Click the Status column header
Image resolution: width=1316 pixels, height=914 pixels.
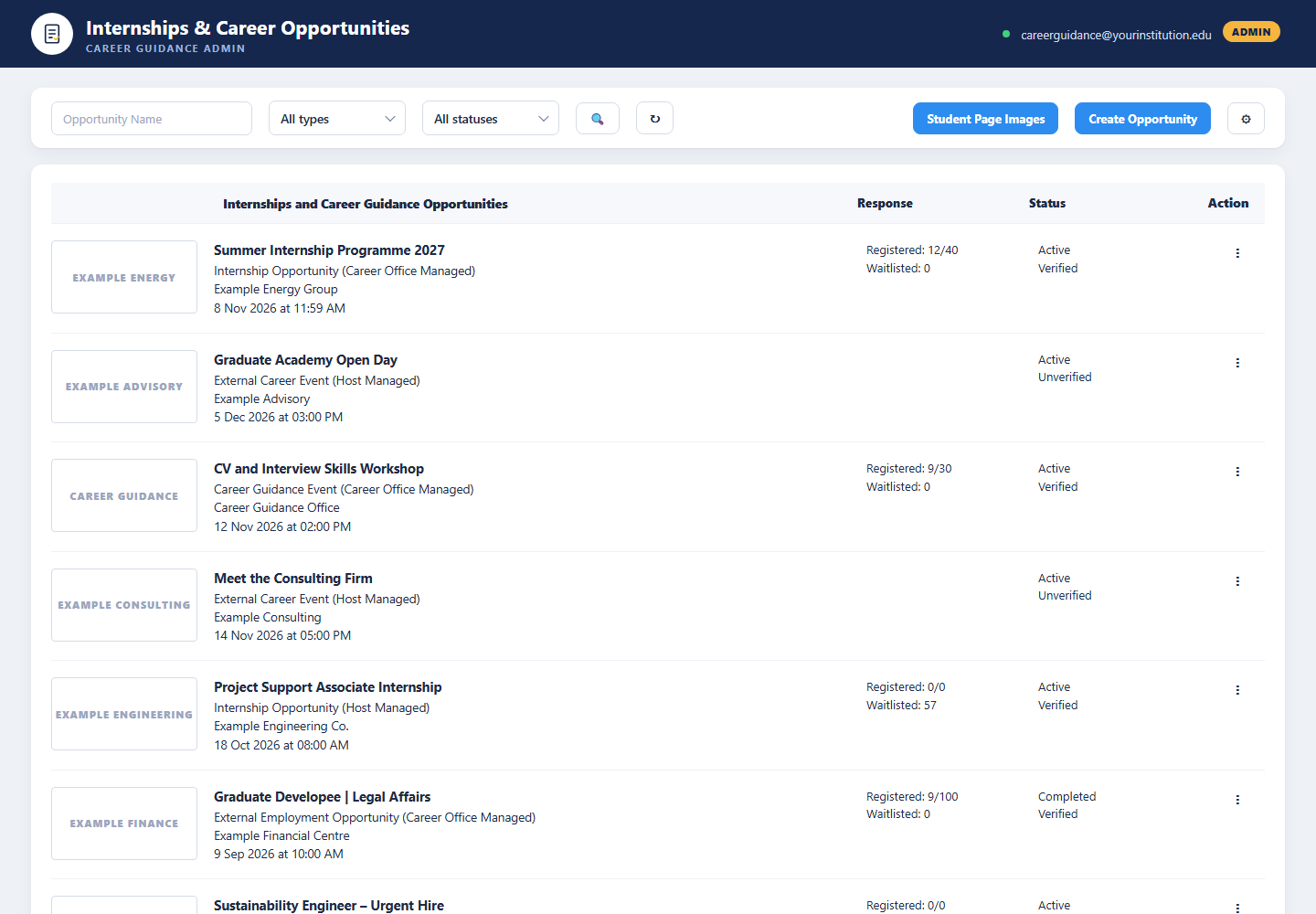point(1047,203)
